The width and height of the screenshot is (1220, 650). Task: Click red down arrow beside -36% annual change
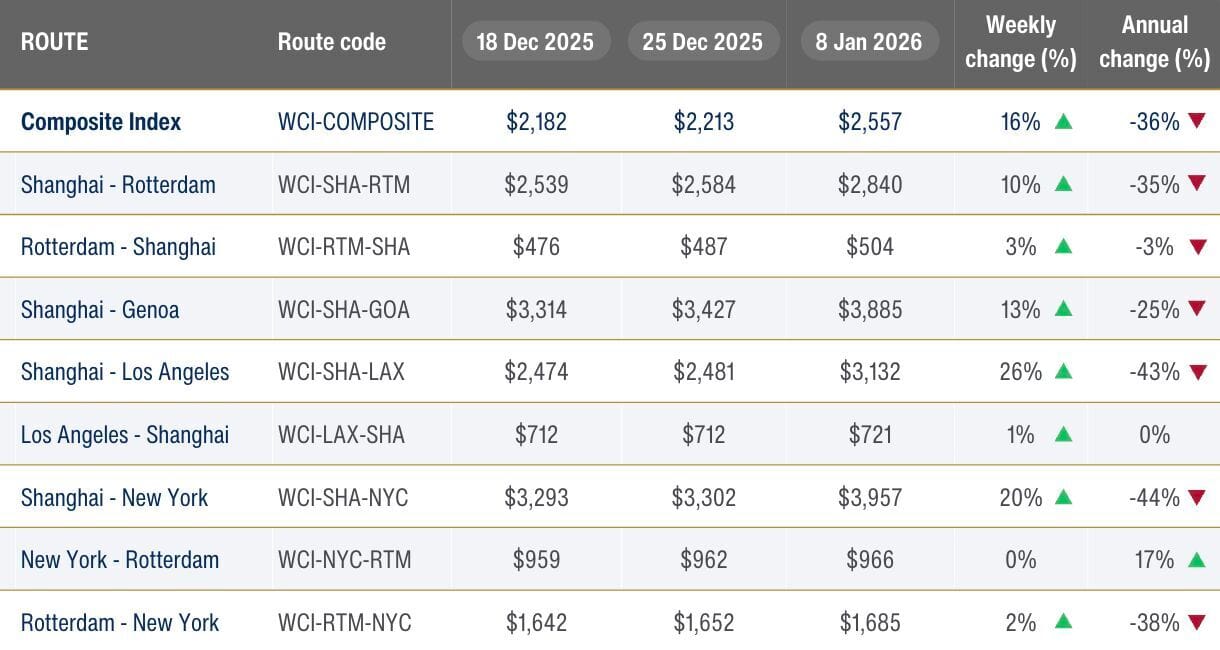point(1196,122)
